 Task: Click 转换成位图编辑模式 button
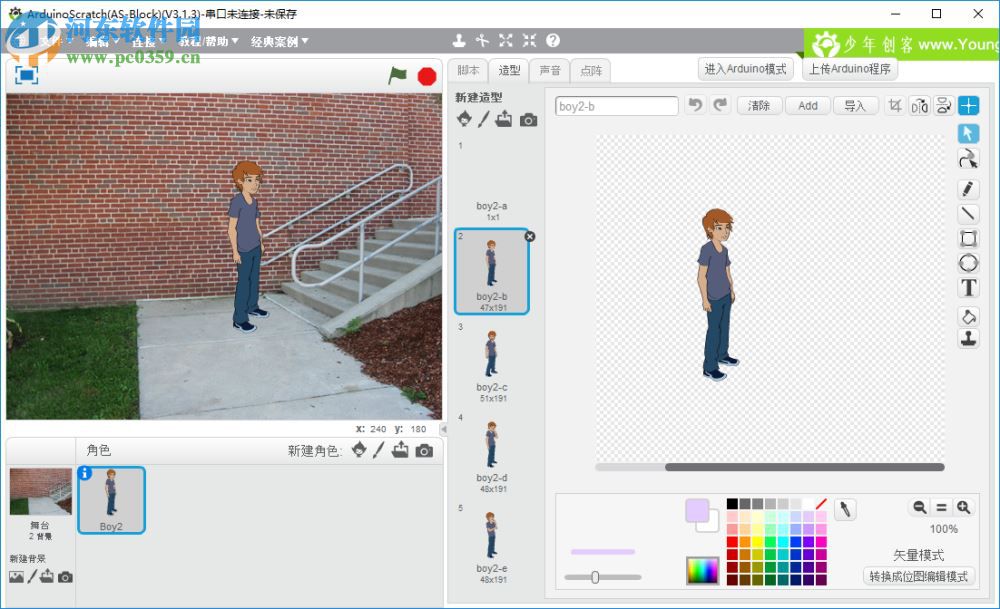[x=917, y=576]
